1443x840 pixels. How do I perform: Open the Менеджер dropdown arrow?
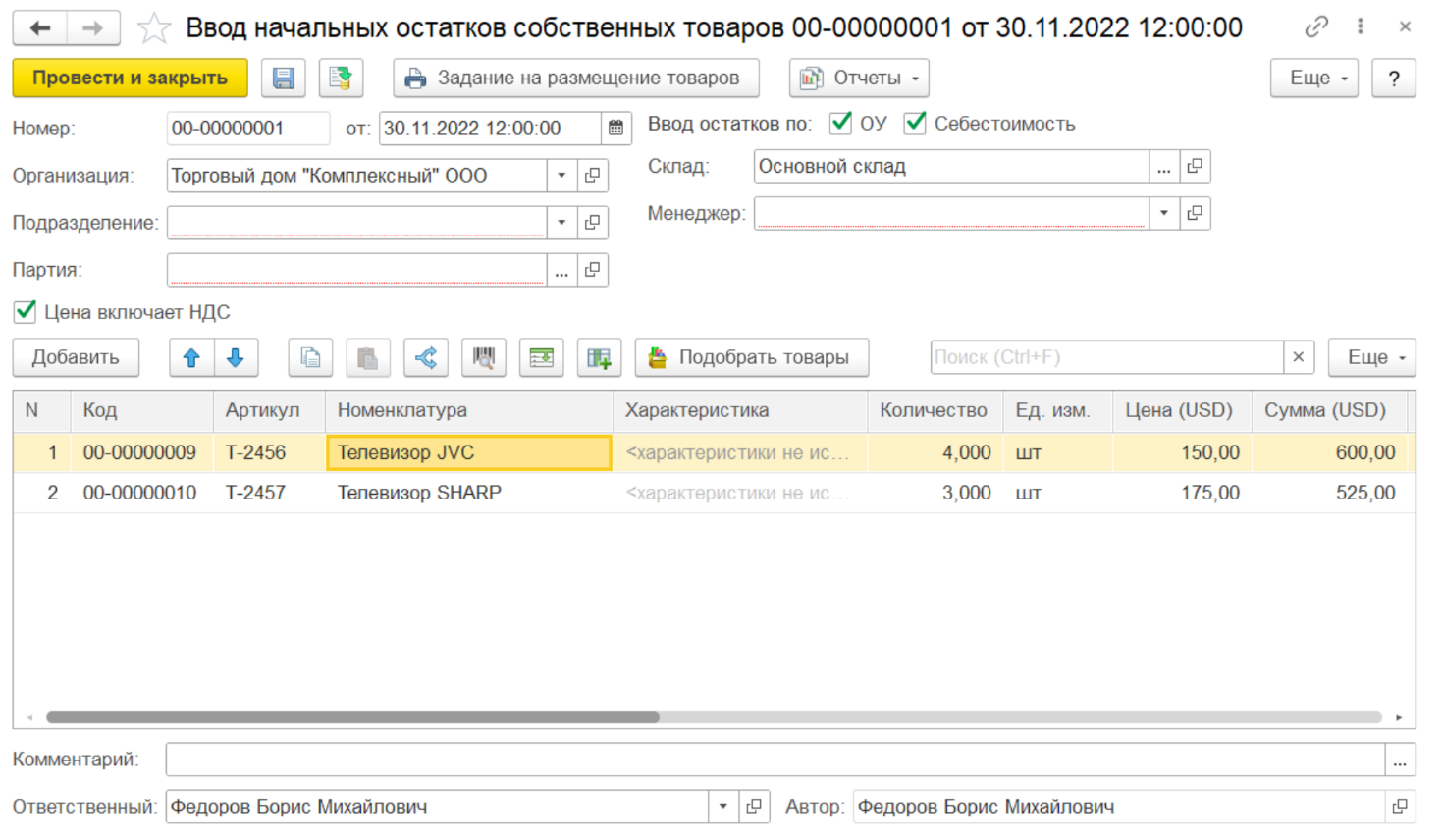coord(1164,213)
